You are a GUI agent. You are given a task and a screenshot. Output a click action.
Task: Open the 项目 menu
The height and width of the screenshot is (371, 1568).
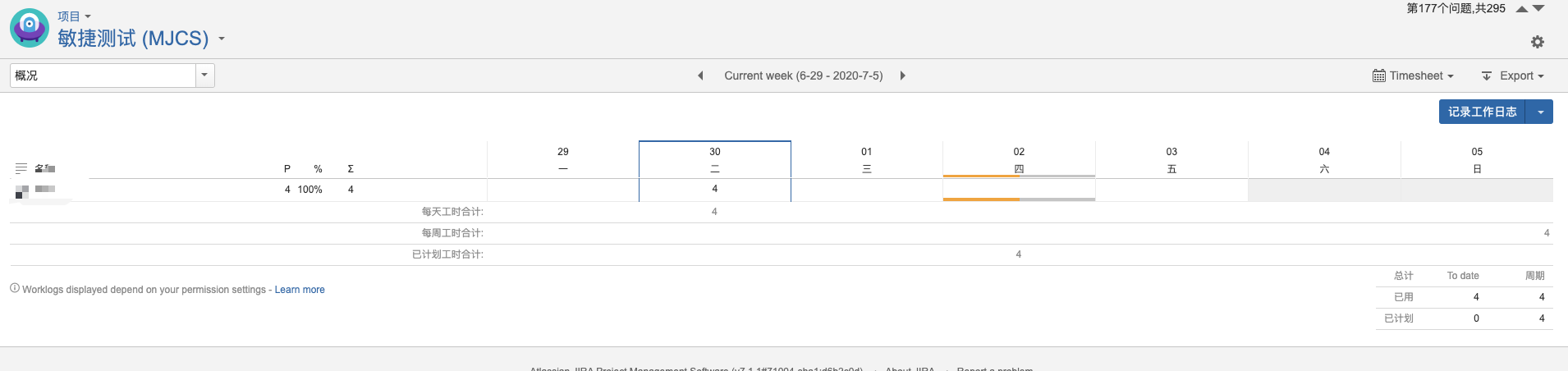pyautogui.click(x=74, y=16)
